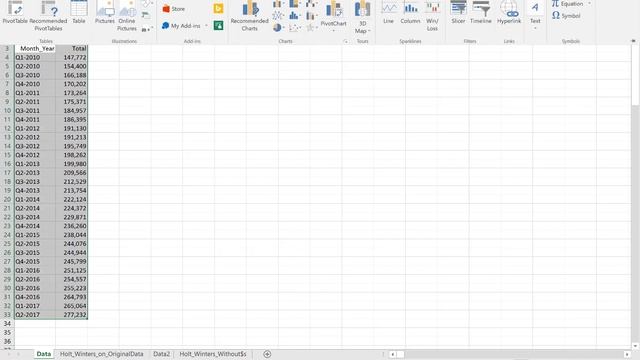Click the vertical scroll down arrow

pos(635,346)
